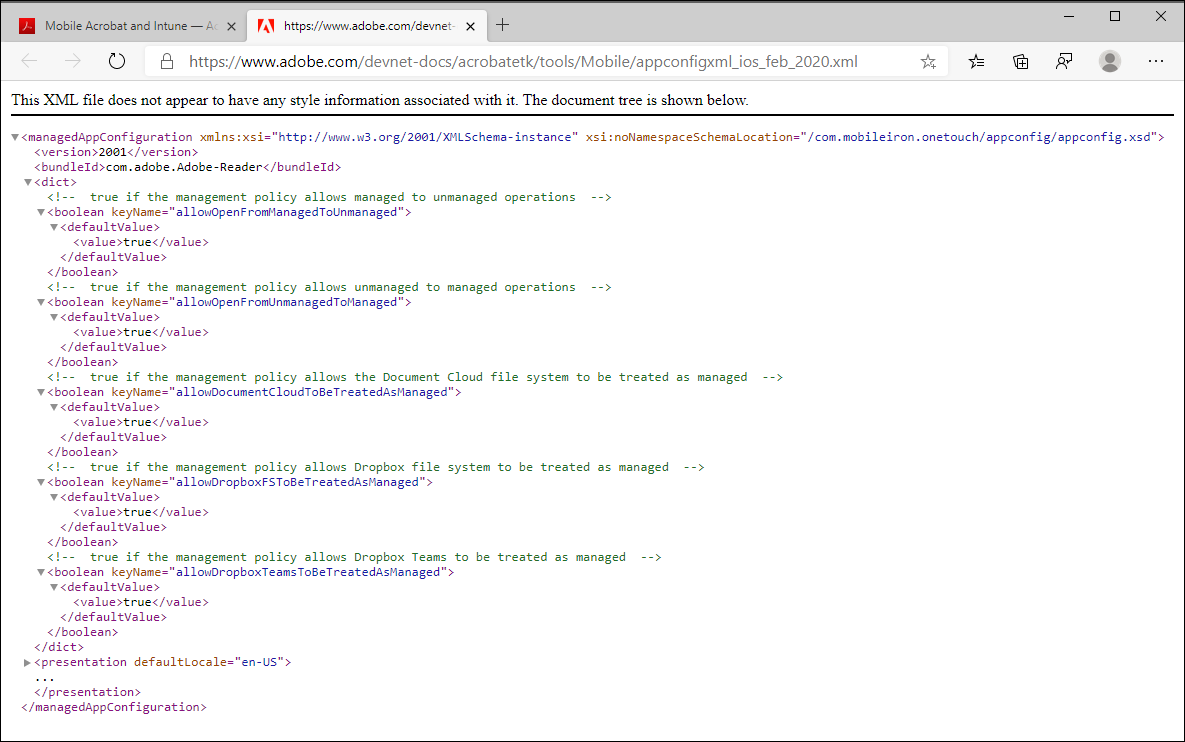1185x742 pixels.
Task: Close the adobe.com devnet tab
Action: click(470, 26)
